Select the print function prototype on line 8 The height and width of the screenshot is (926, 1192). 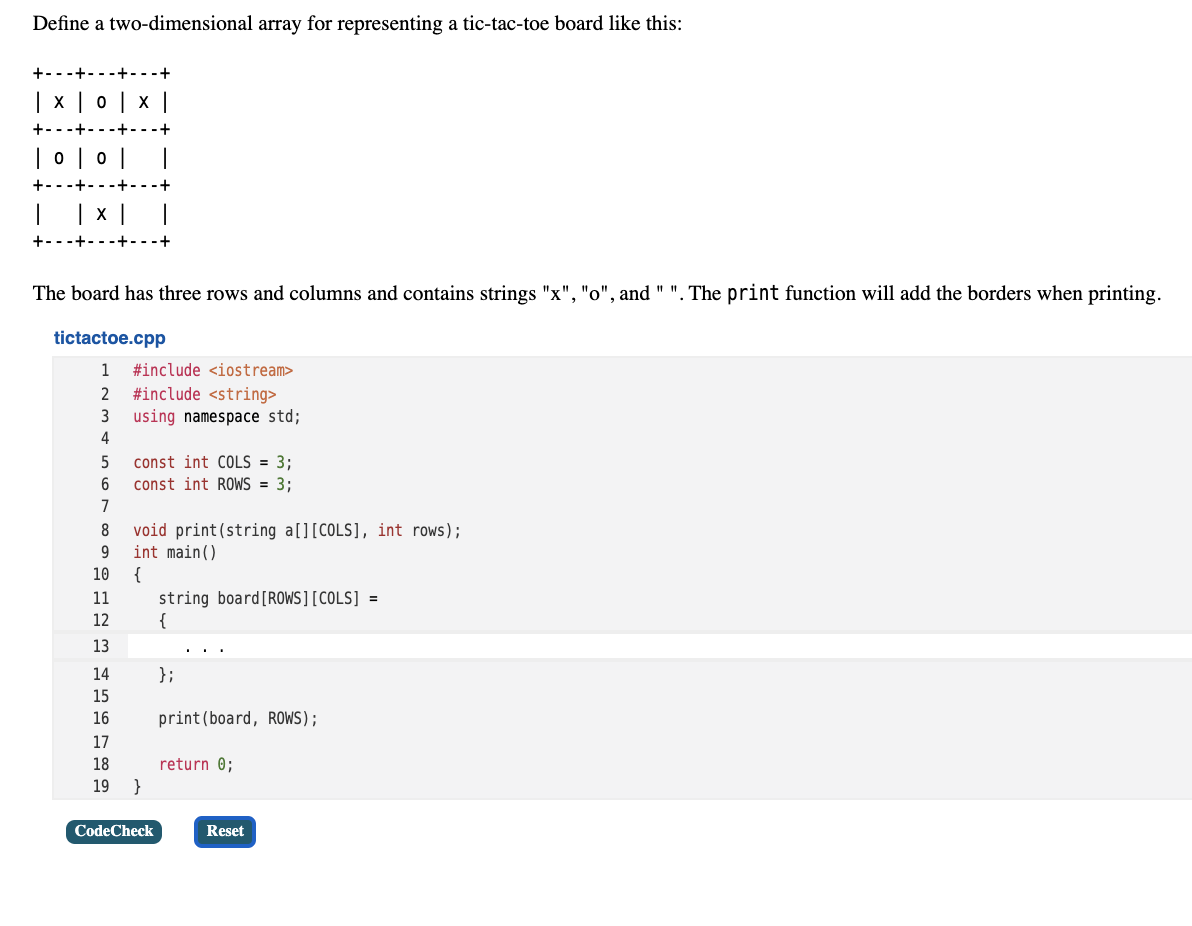tap(296, 530)
